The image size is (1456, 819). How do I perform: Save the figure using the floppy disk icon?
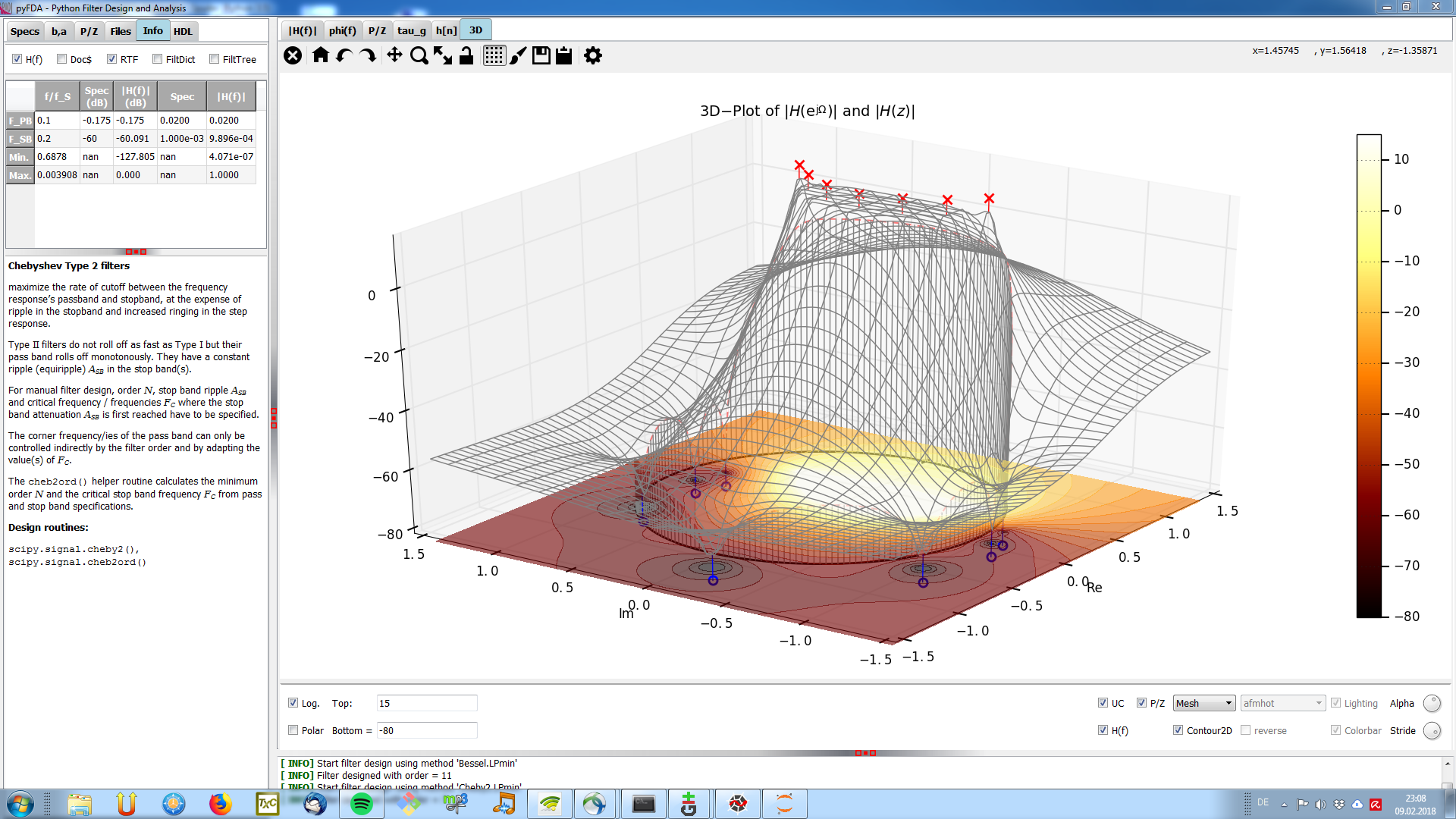click(541, 55)
